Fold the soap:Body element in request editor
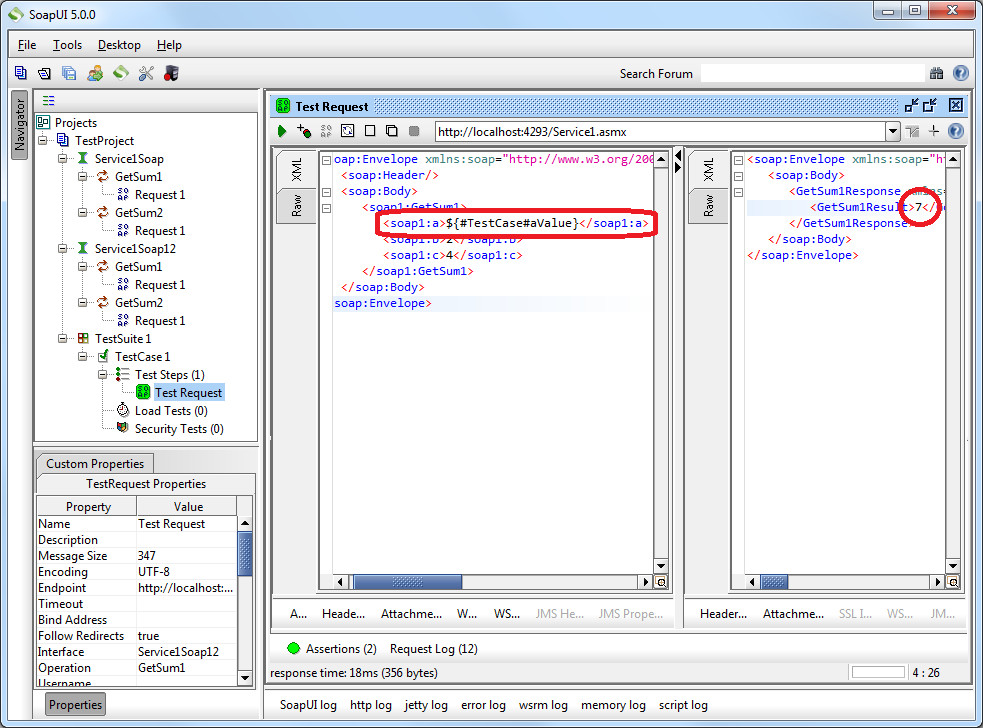Viewport: 983px width, 728px height. click(327, 192)
